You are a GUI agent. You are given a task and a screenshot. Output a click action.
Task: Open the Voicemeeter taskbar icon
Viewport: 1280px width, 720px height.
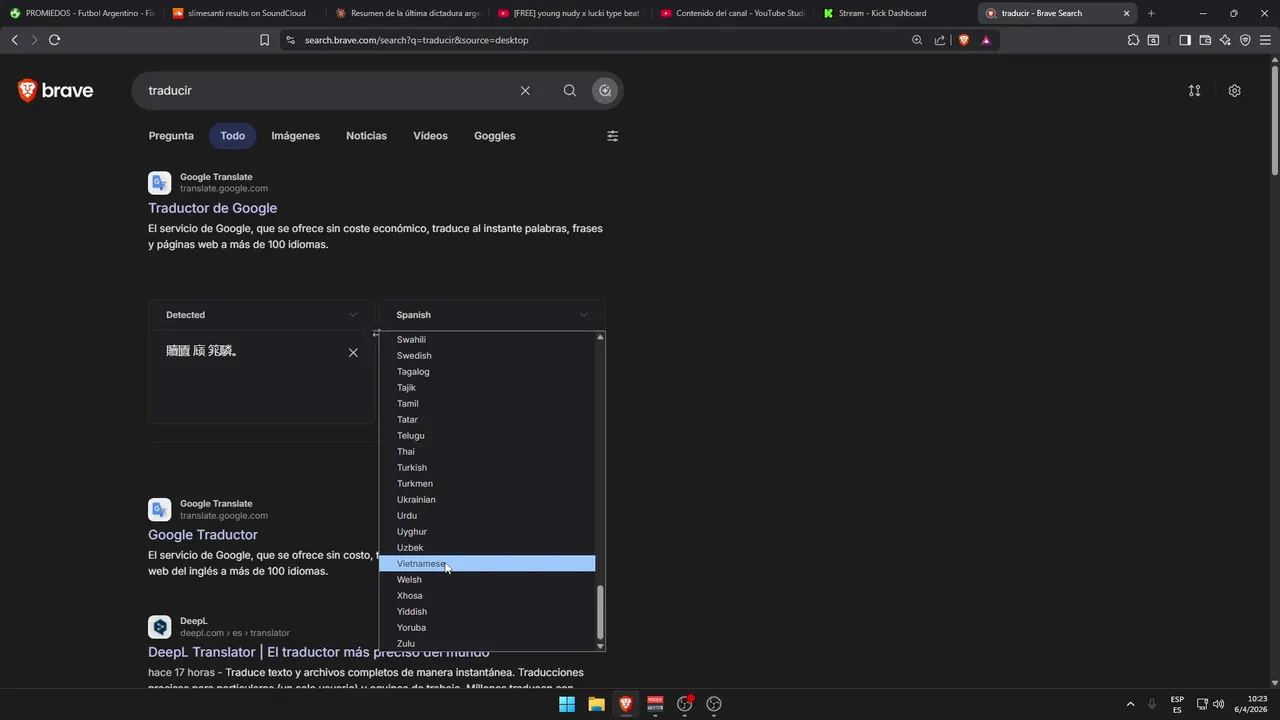pyautogui.click(x=655, y=704)
